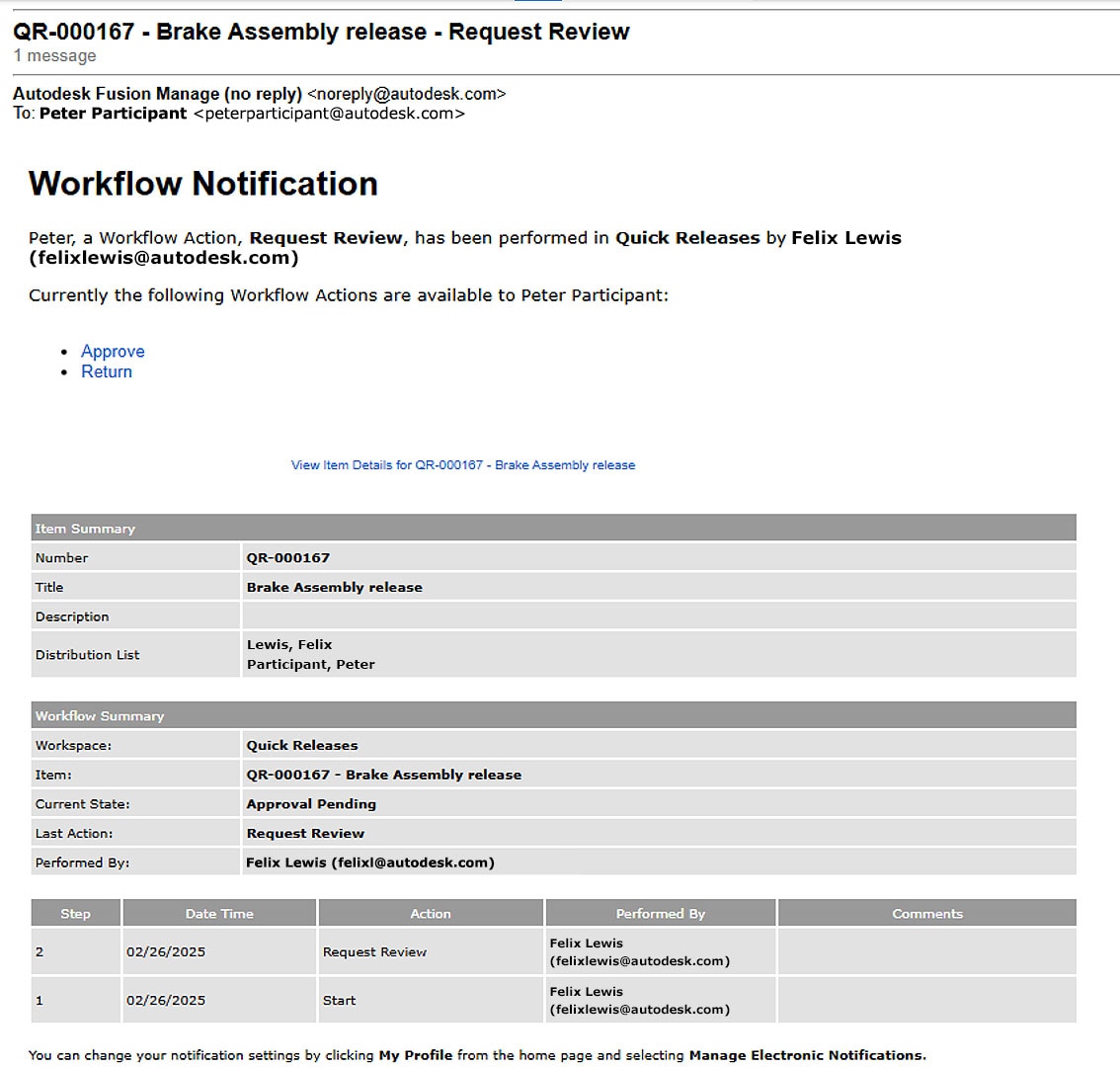Click the email subject line heading
The image size is (1120, 1067).
321,32
